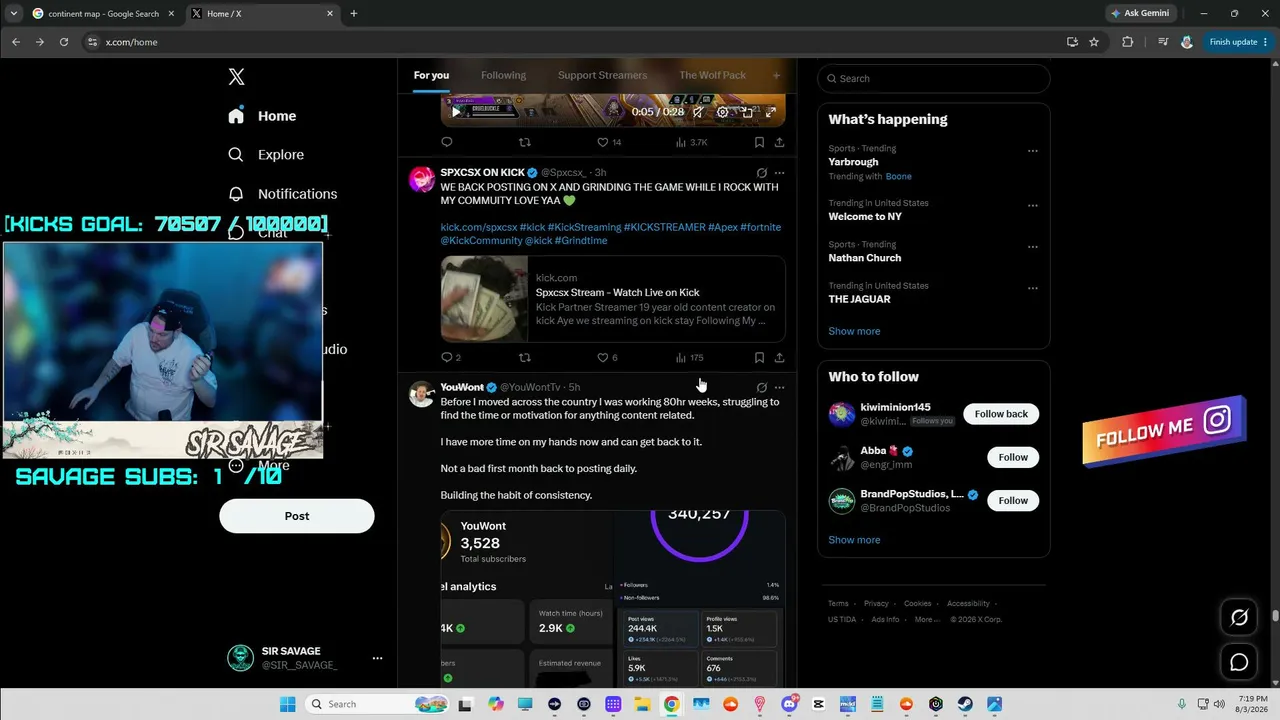This screenshot has width=1280, height=720.
Task: Open options for Welcome to NY trend
Action: tap(1033, 206)
